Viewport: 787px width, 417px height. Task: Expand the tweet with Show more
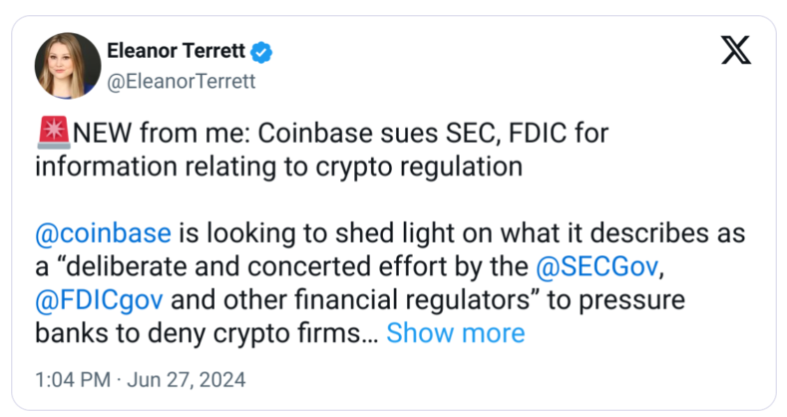click(455, 332)
